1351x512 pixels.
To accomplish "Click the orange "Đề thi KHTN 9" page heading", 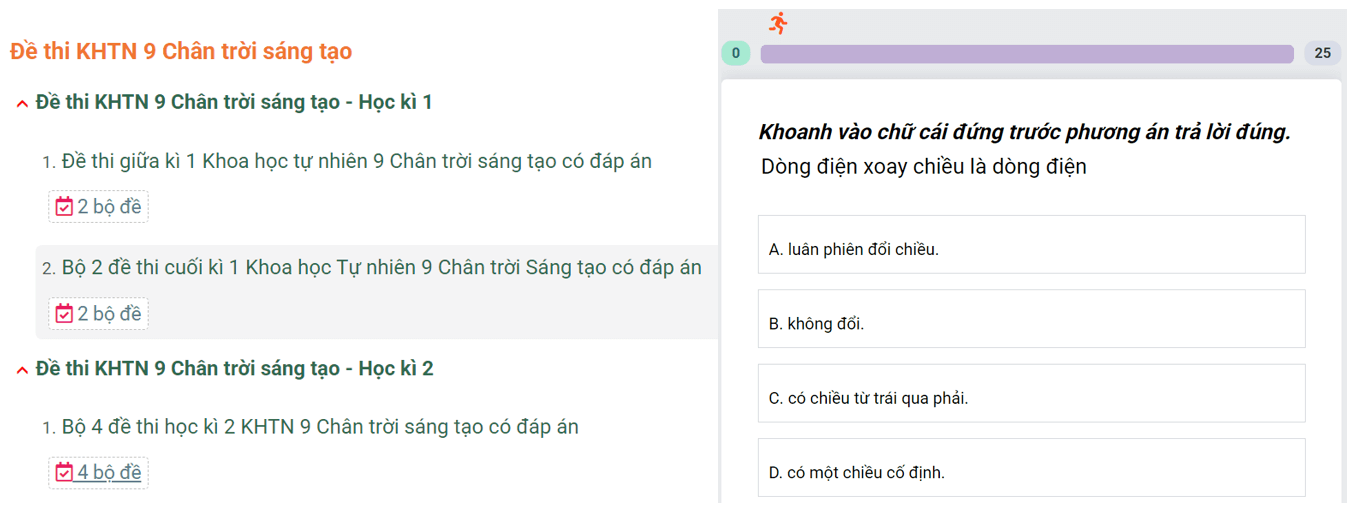I will pyautogui.click(x=181, y=51).
